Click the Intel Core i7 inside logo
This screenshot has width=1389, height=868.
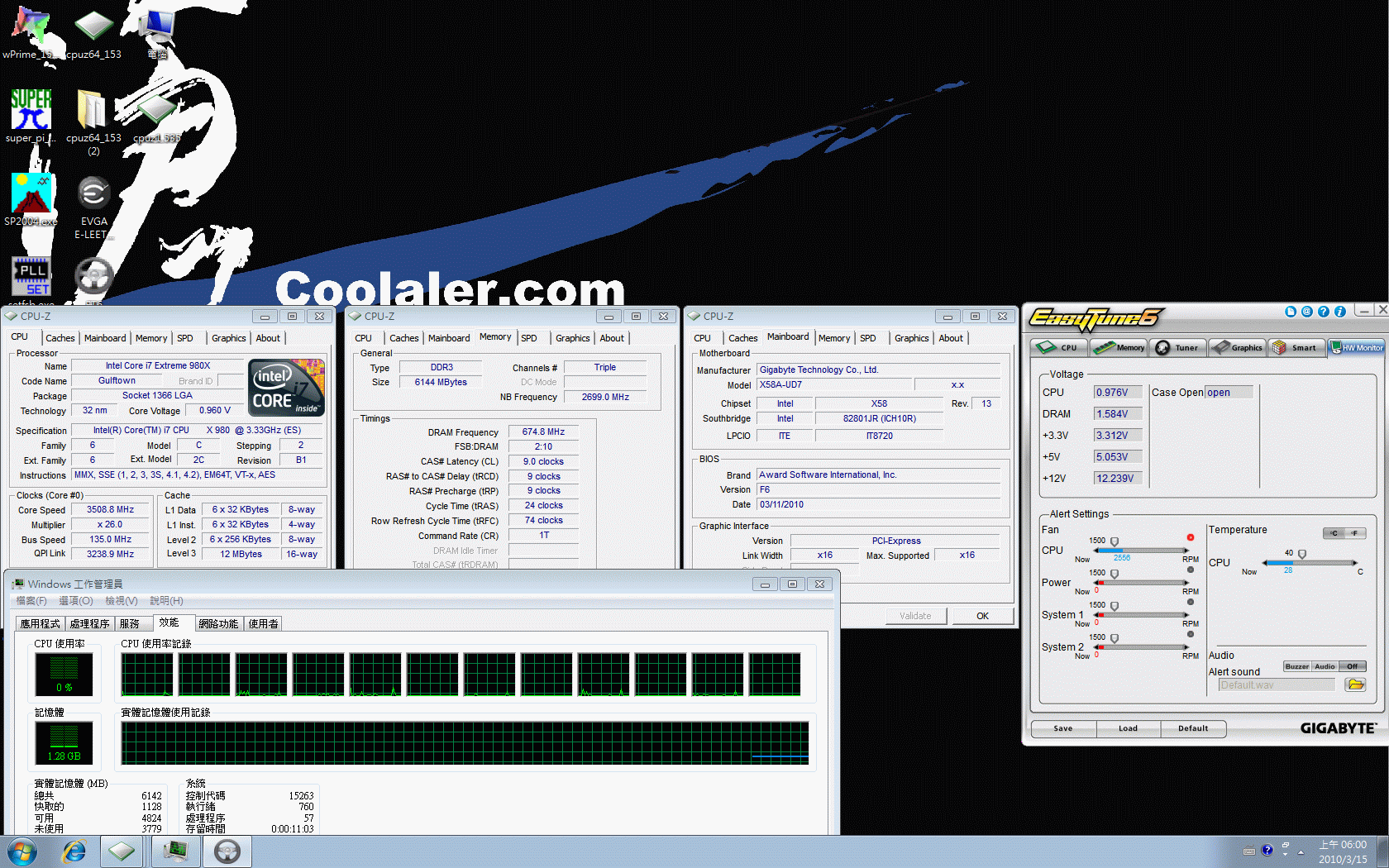click(287, 388)
